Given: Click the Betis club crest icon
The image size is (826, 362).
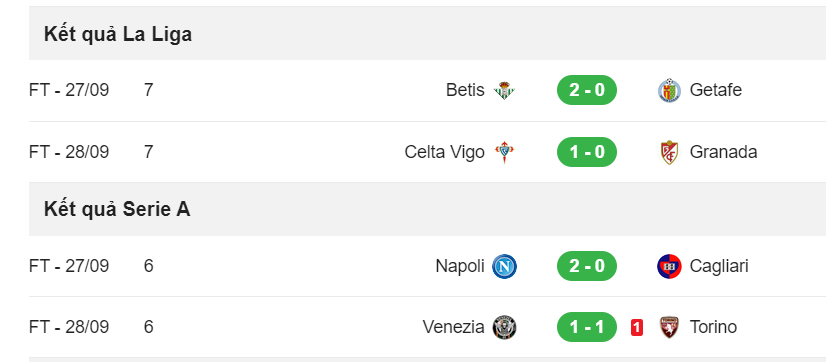Looking at the screenshot, I should pyautogui.click(x=504, y=91).
